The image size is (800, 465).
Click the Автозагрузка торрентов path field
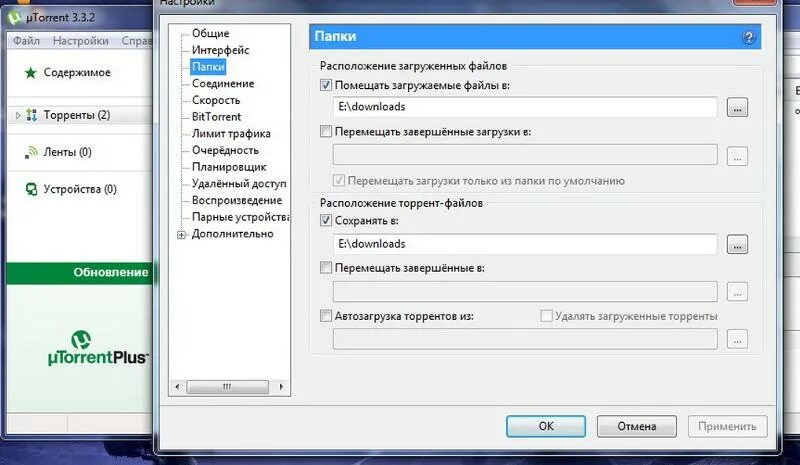click(x=525, y=339)
